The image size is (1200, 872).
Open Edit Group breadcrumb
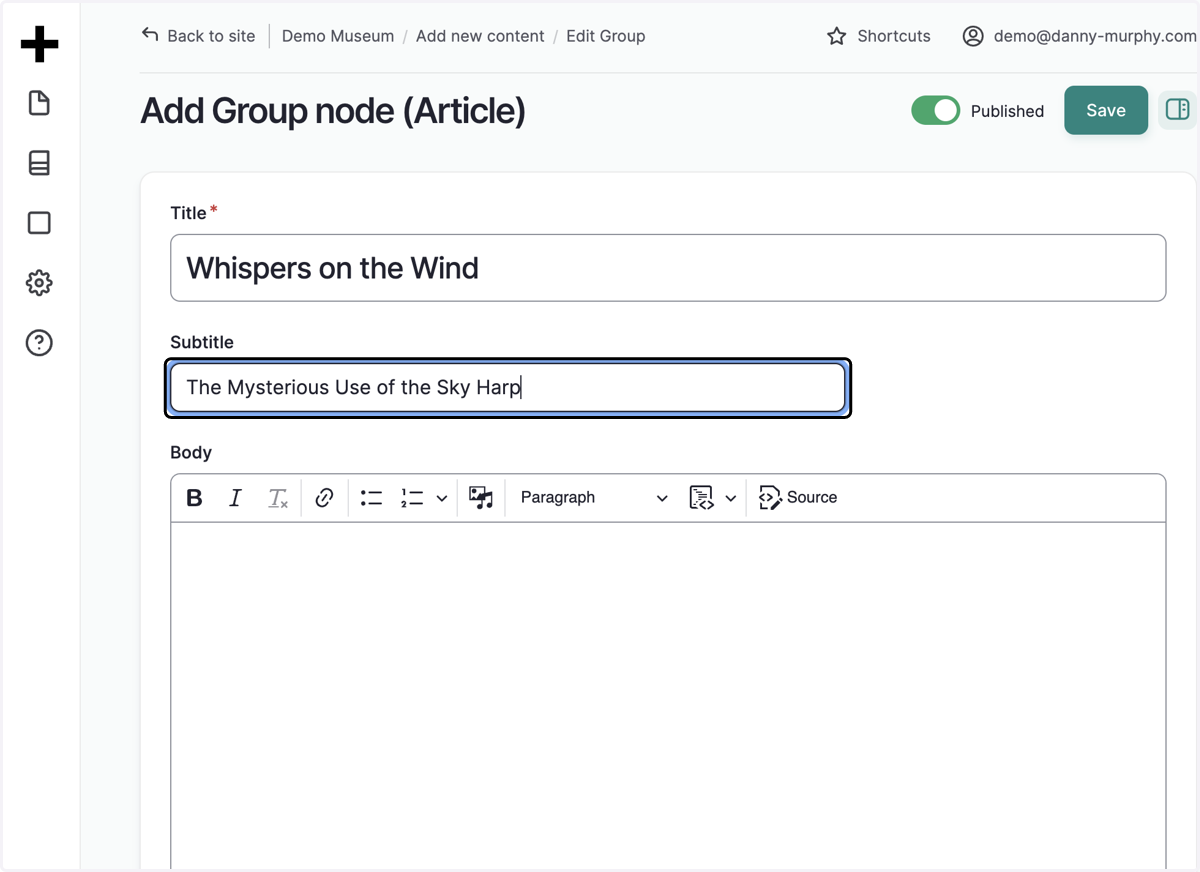click(606, 36)
